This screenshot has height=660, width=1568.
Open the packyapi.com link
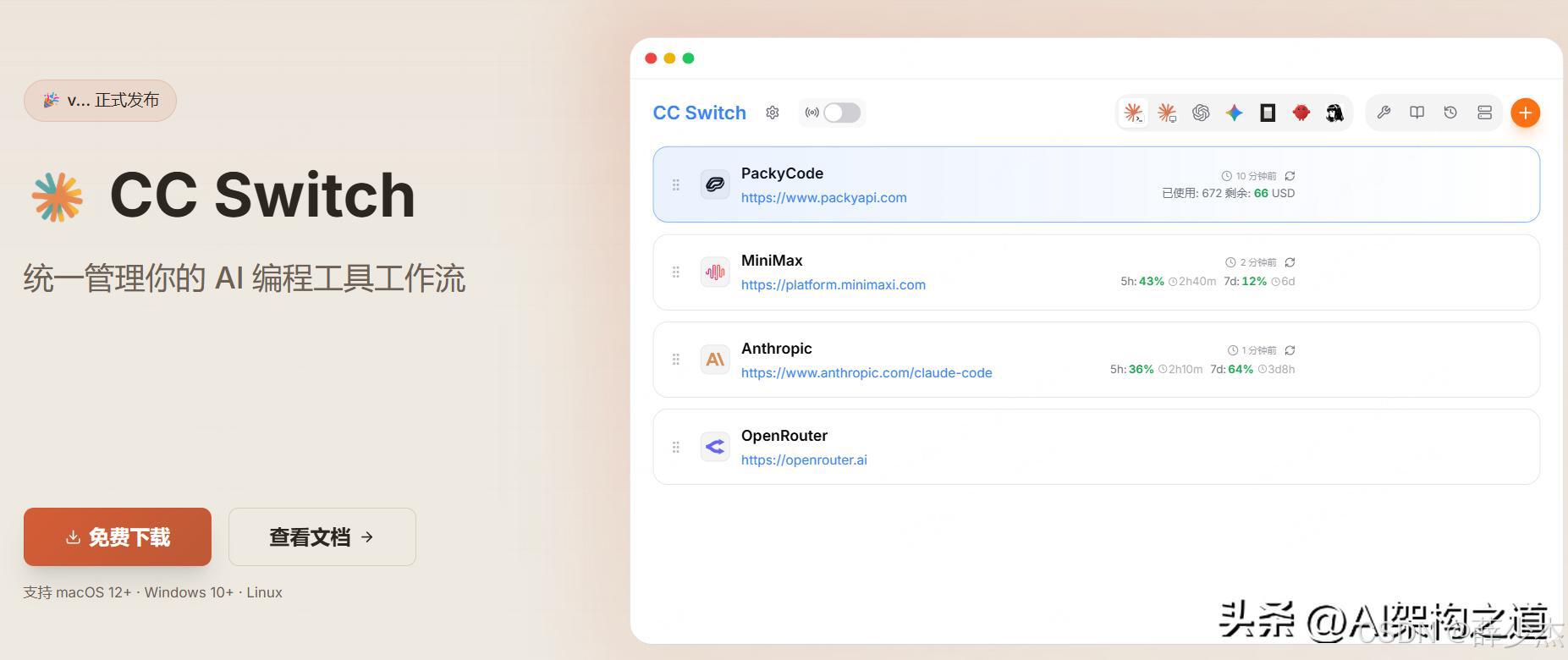[824, 198]
